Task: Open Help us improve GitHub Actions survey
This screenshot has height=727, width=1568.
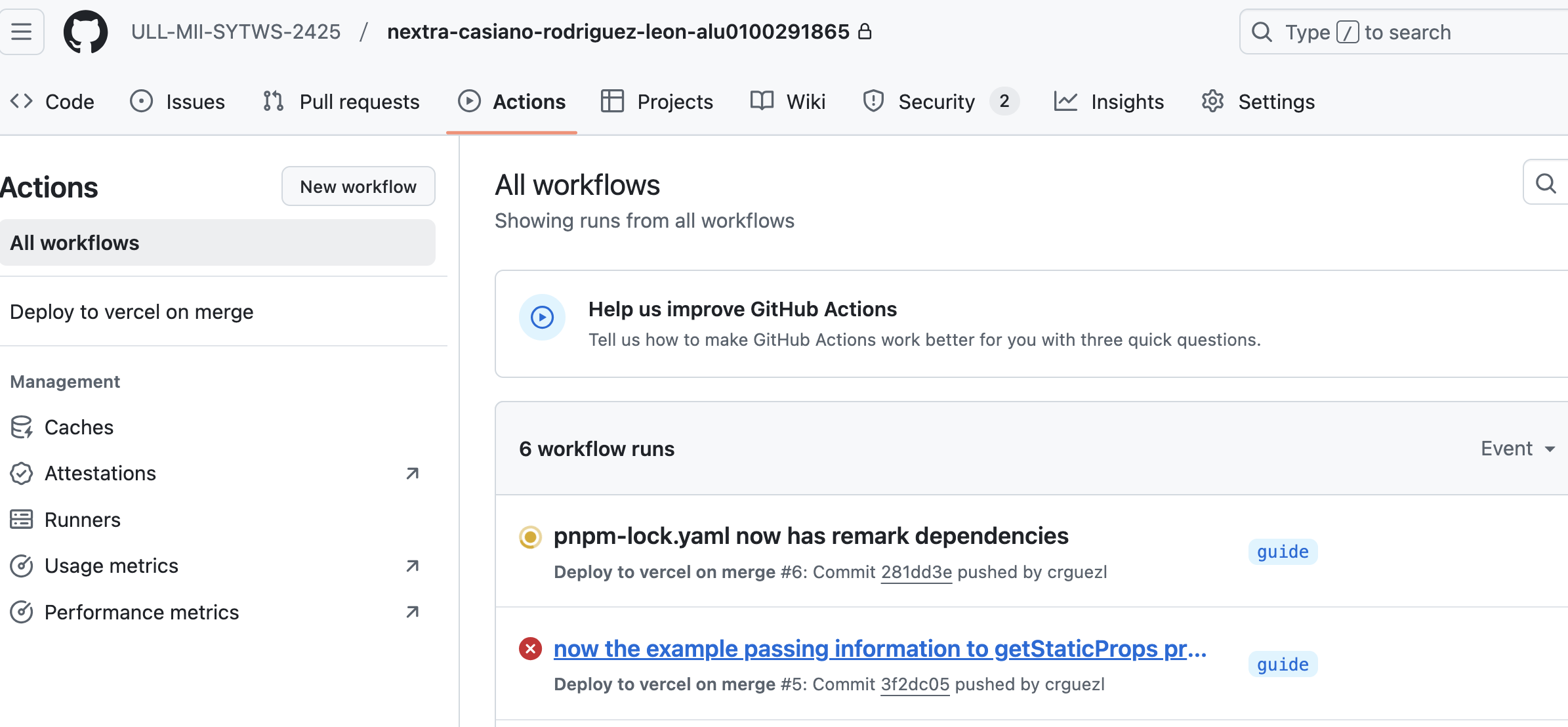Action: [742, 309]
